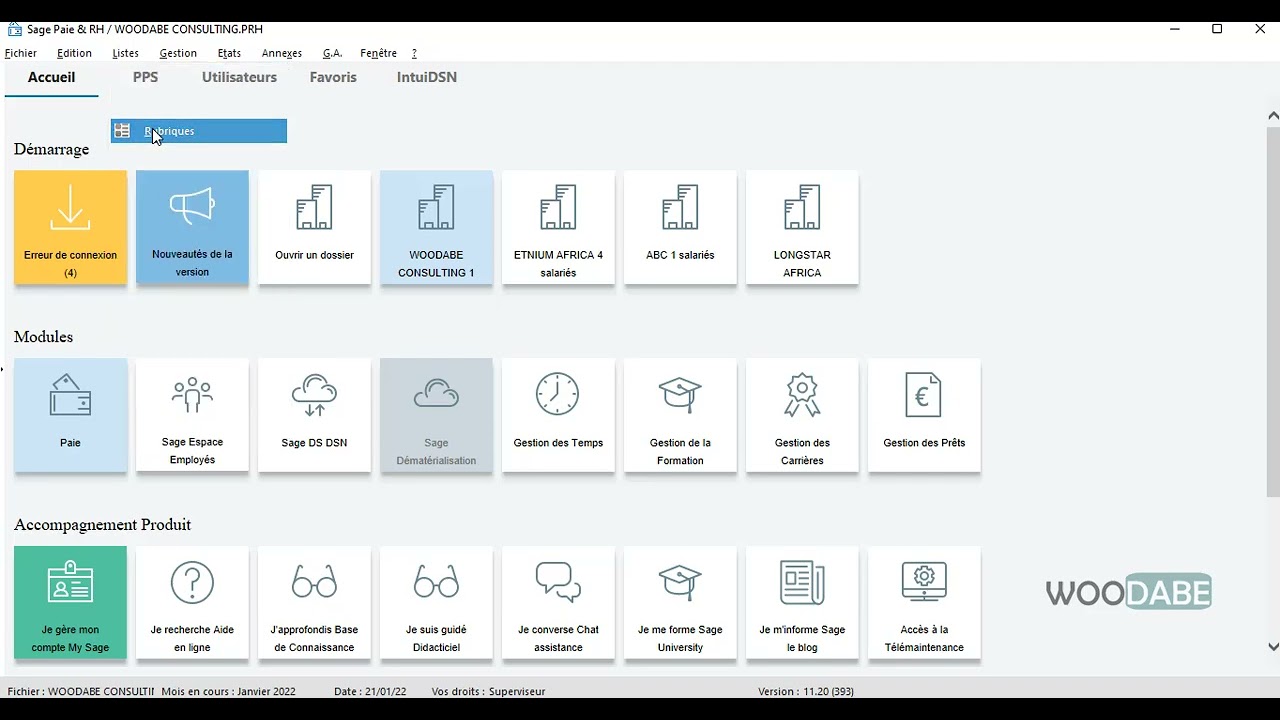Open the Listes menu
Image resolution: width=1280 pixels, height=720 pixels.
(x=125, y=53)
